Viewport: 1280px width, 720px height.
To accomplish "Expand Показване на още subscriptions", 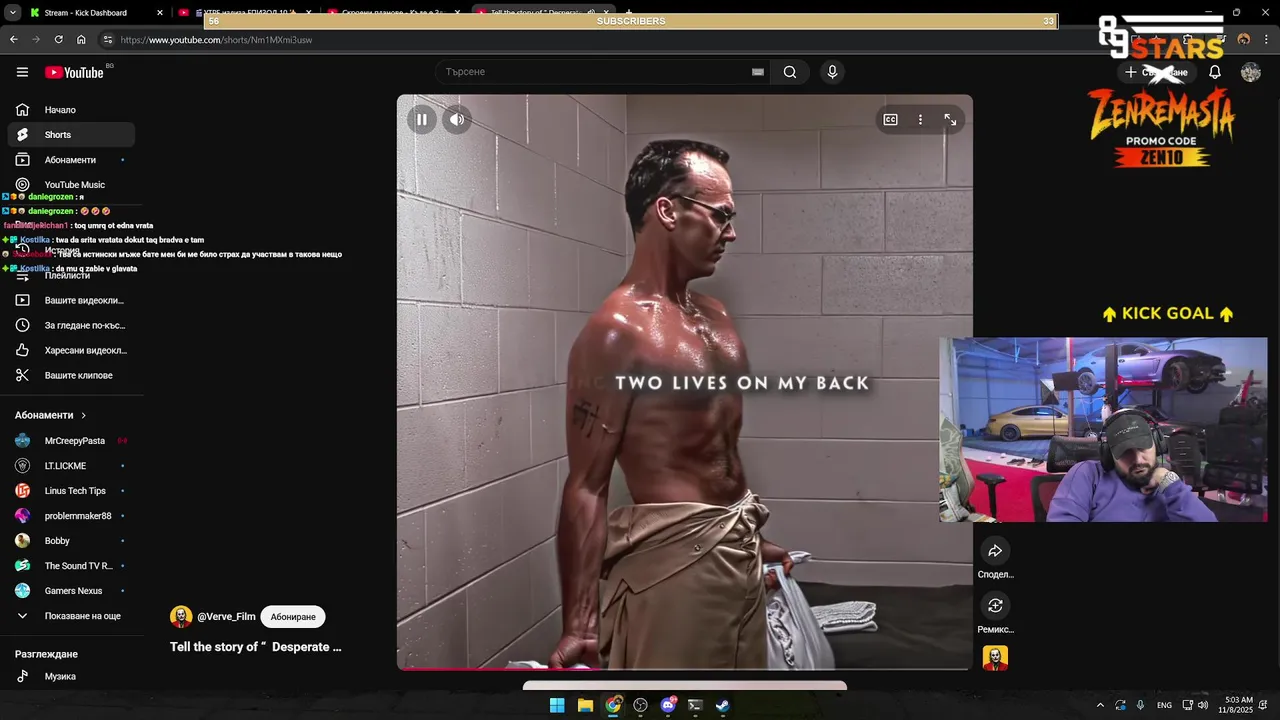I will click(x=70, y=616).
